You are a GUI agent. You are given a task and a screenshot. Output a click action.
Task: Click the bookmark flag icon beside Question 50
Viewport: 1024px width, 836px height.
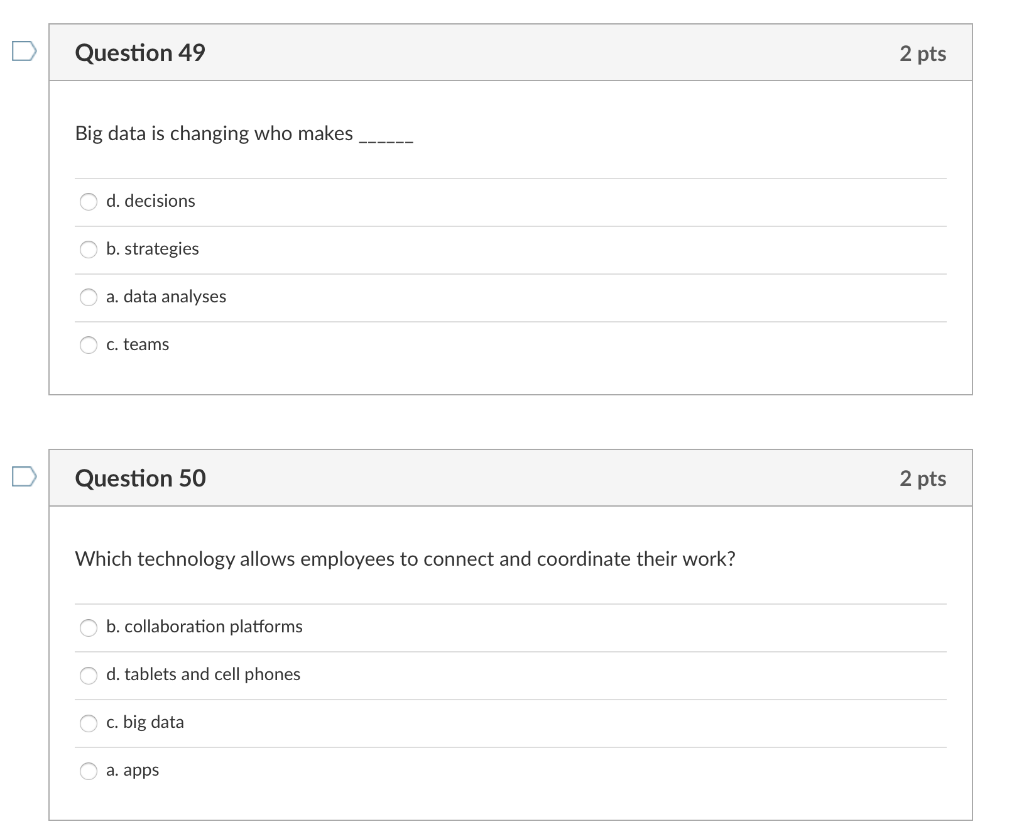[22, 474]
